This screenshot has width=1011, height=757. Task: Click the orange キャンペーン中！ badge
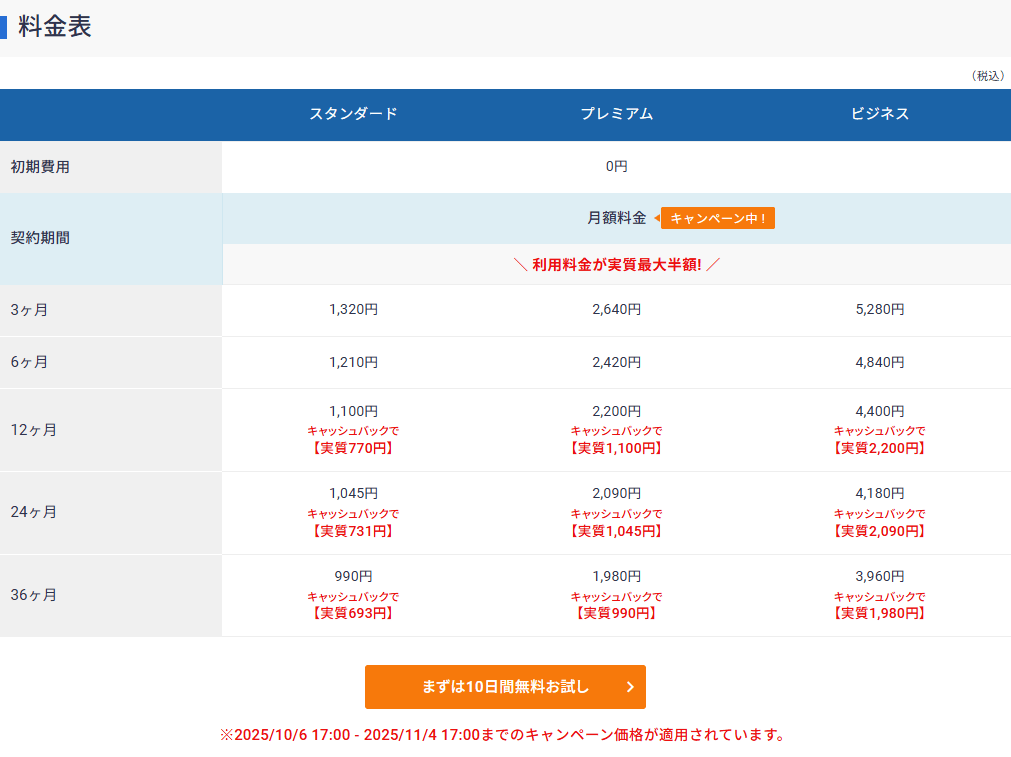717,218
